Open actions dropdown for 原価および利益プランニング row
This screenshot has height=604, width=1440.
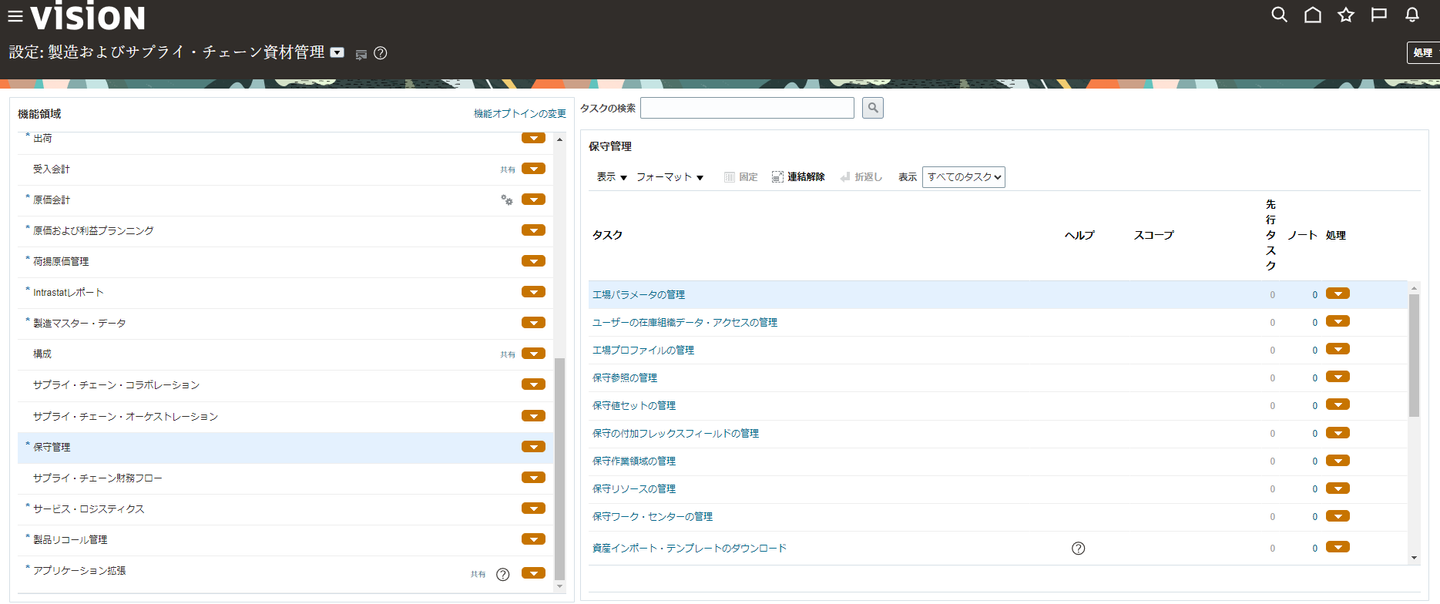(533, 231)
